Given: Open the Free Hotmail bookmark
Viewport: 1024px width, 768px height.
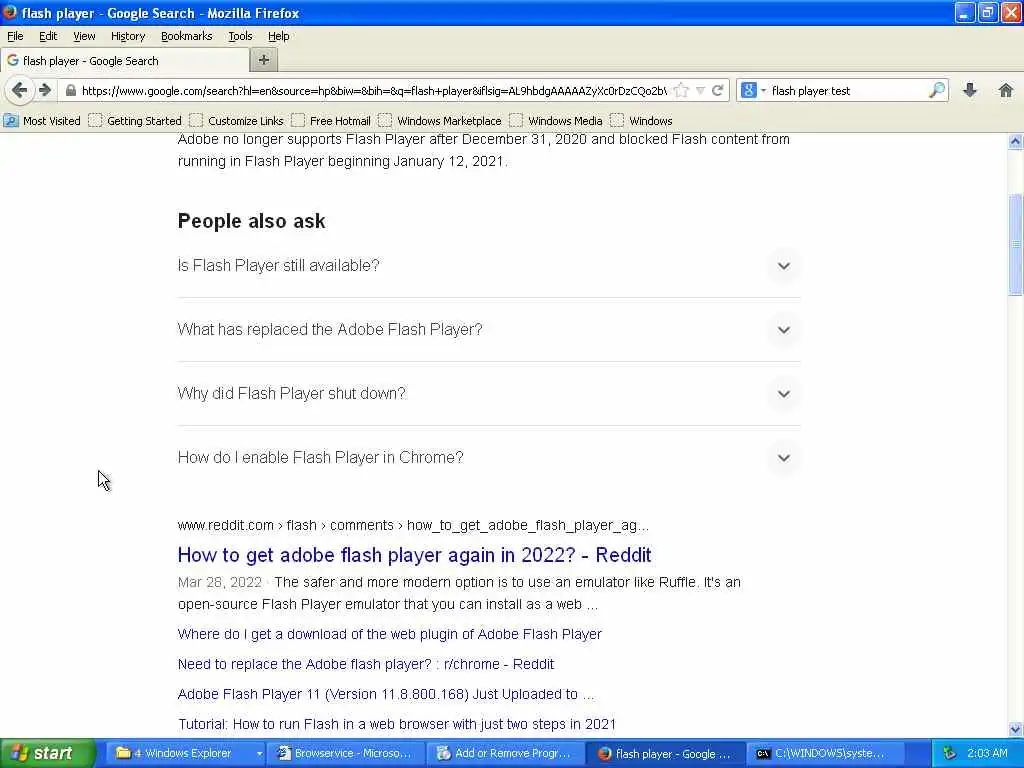Looking at the screenshot, I should (331, 121).
